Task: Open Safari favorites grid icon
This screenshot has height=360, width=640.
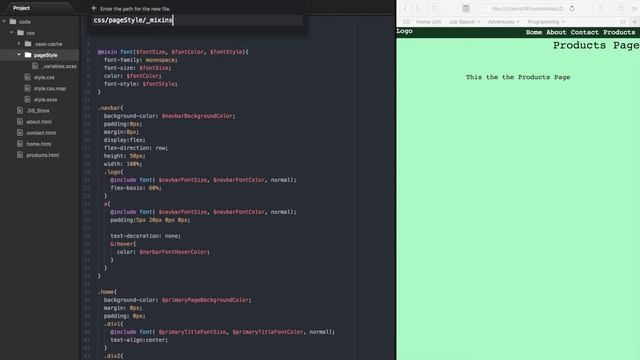Action: tap(406, 22)
